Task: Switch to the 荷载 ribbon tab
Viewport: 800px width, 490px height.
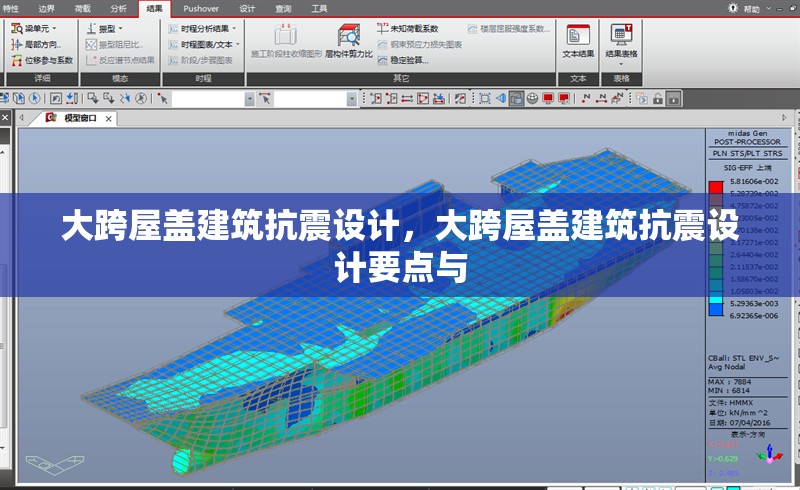Action: (x=82, y=9)
